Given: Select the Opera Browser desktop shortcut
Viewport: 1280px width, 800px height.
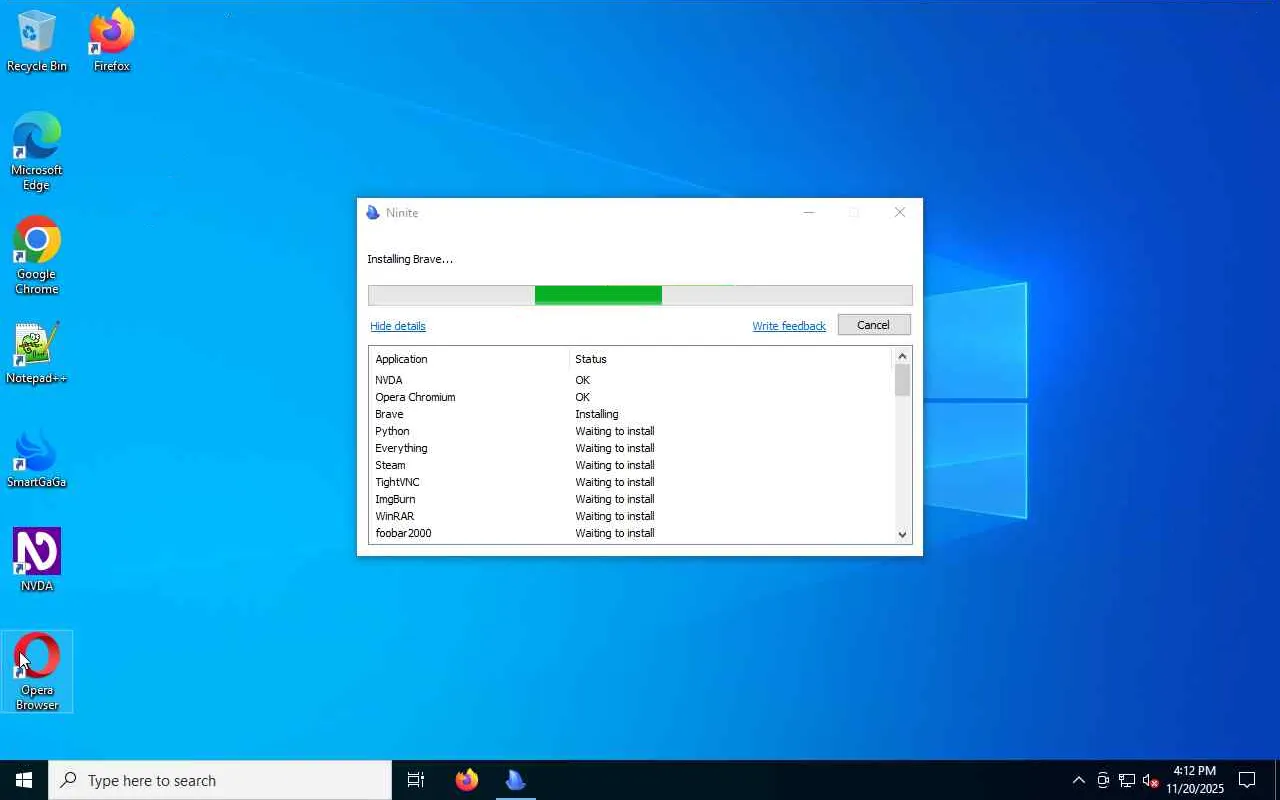Looking at the screenshot, I should click(x=37, y=672).
